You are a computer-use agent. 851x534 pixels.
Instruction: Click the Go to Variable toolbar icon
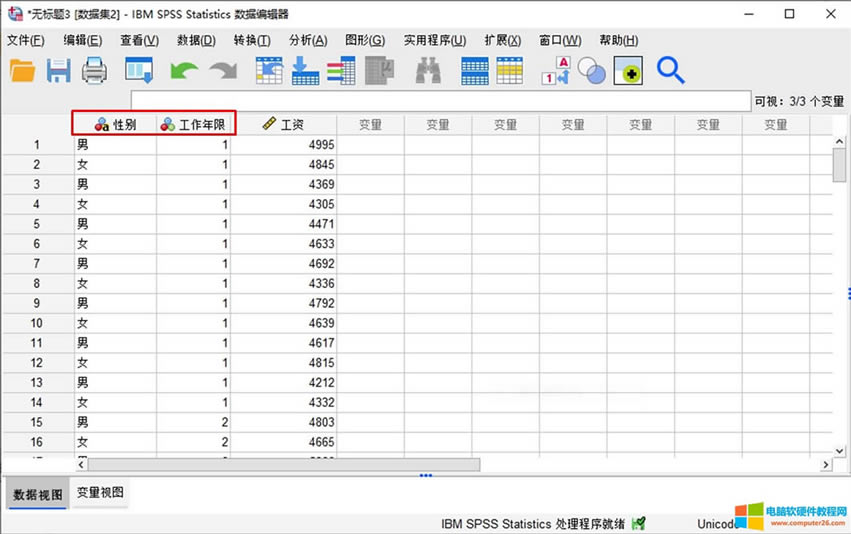pos(304,70)
